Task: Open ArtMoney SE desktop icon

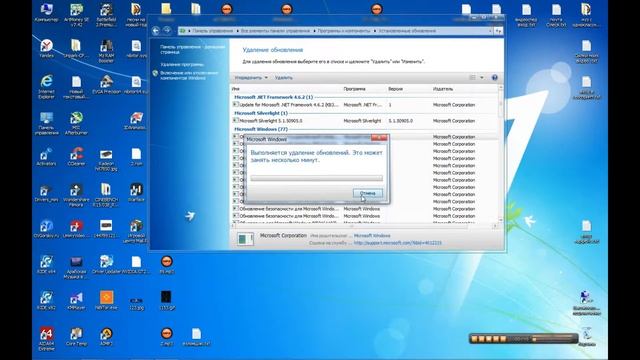Action: click(76, 15)
